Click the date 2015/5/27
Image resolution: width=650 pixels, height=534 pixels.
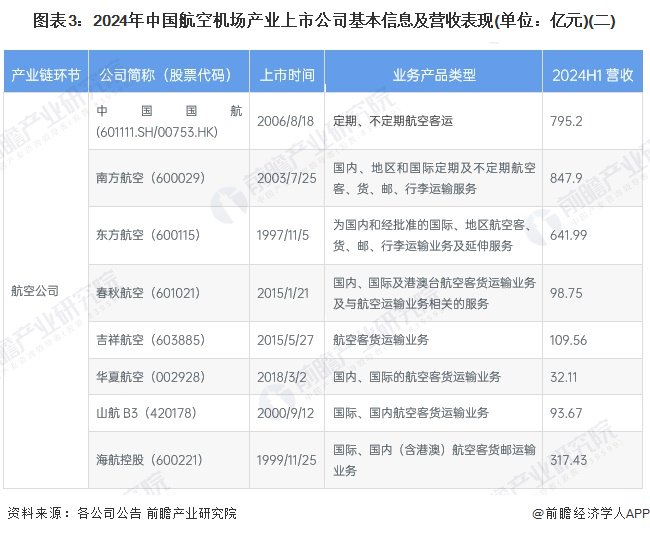285,340
